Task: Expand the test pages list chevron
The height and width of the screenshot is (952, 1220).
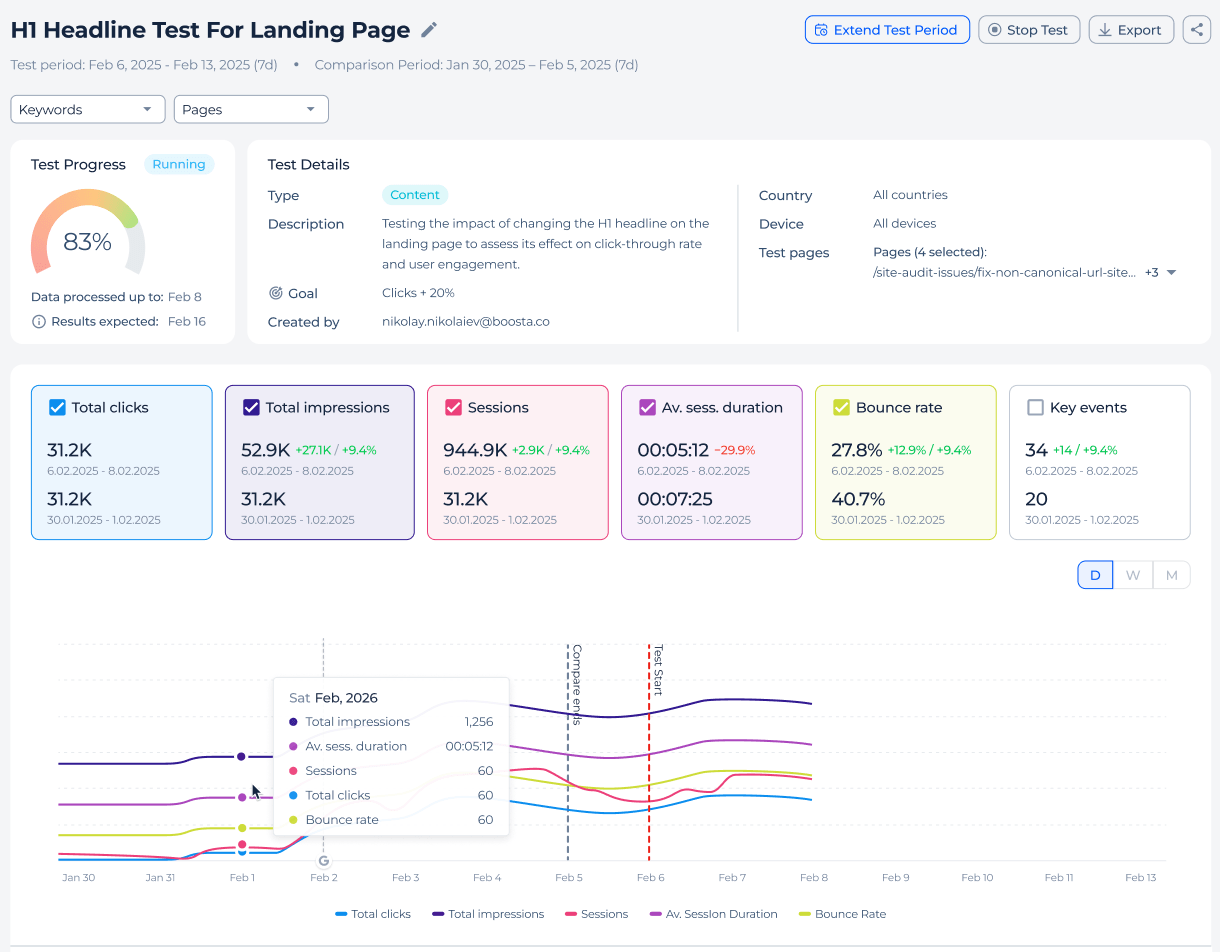Action: [1171, 272]
